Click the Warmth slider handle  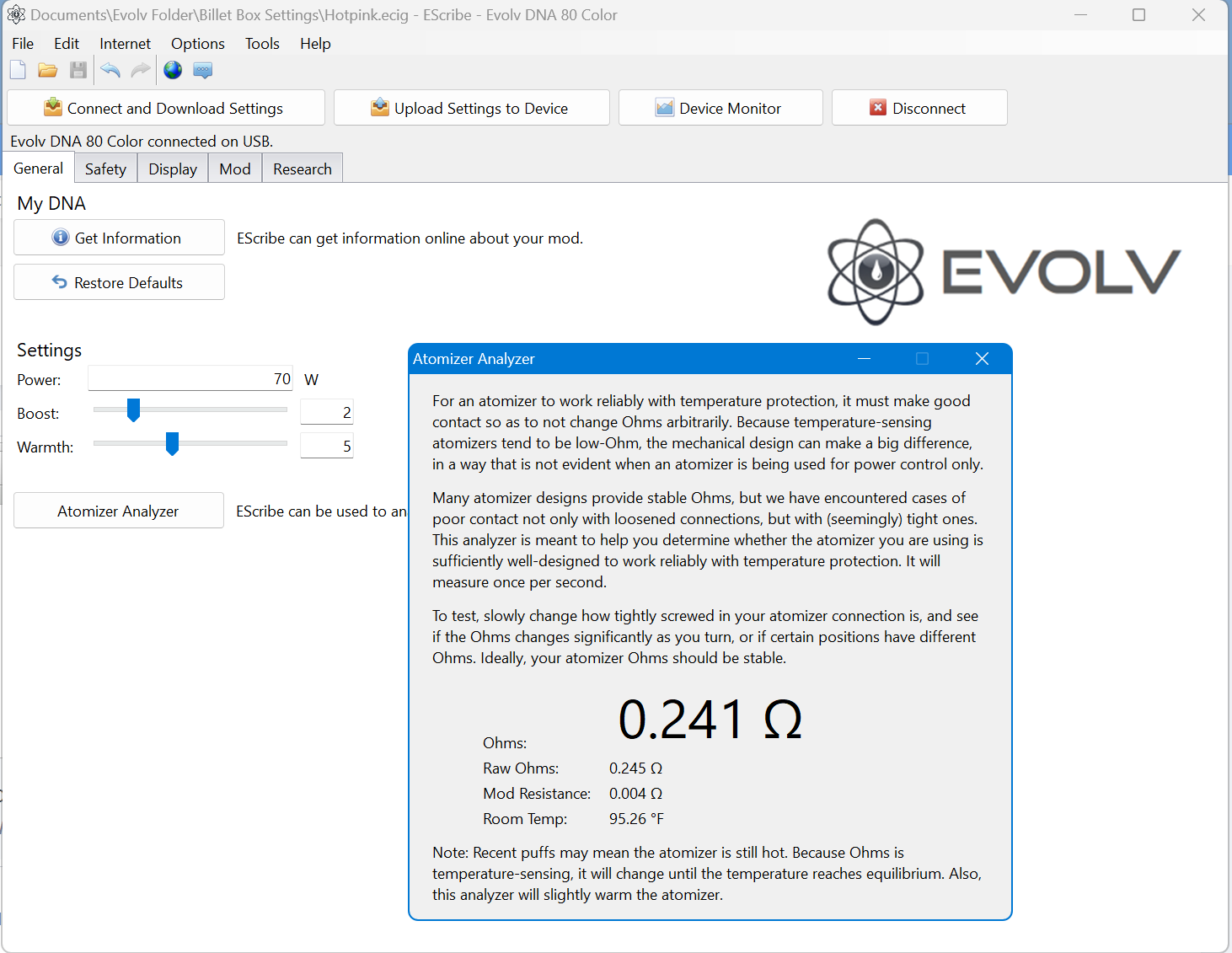coord(172,444)
